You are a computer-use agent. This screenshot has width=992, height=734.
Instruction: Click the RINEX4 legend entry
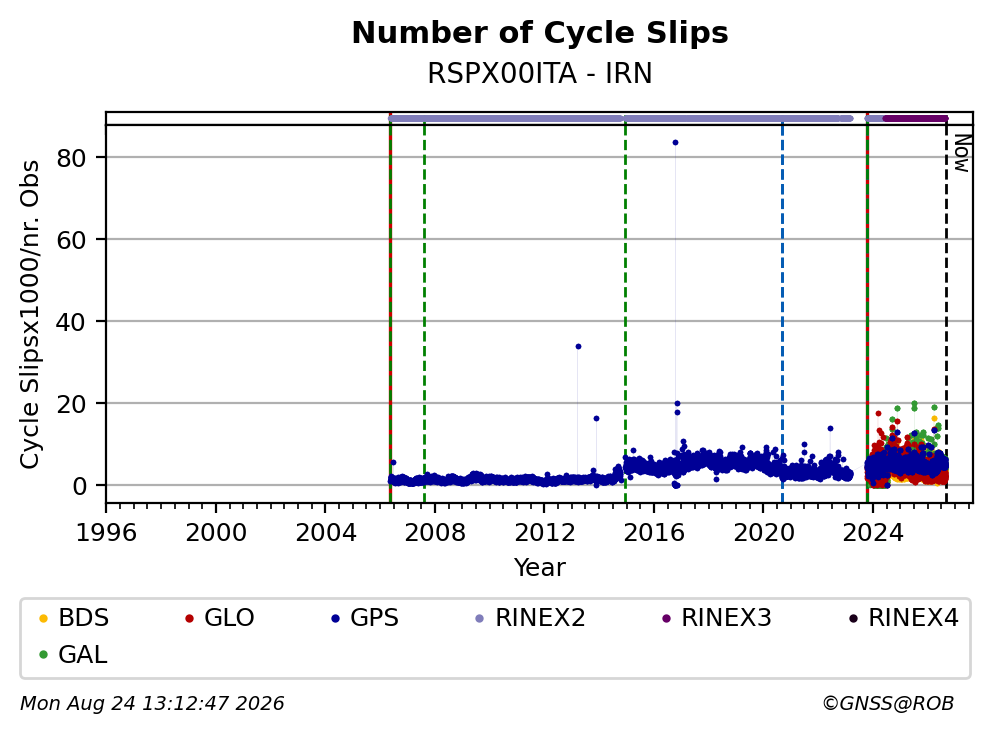click(x=903, y=618)
